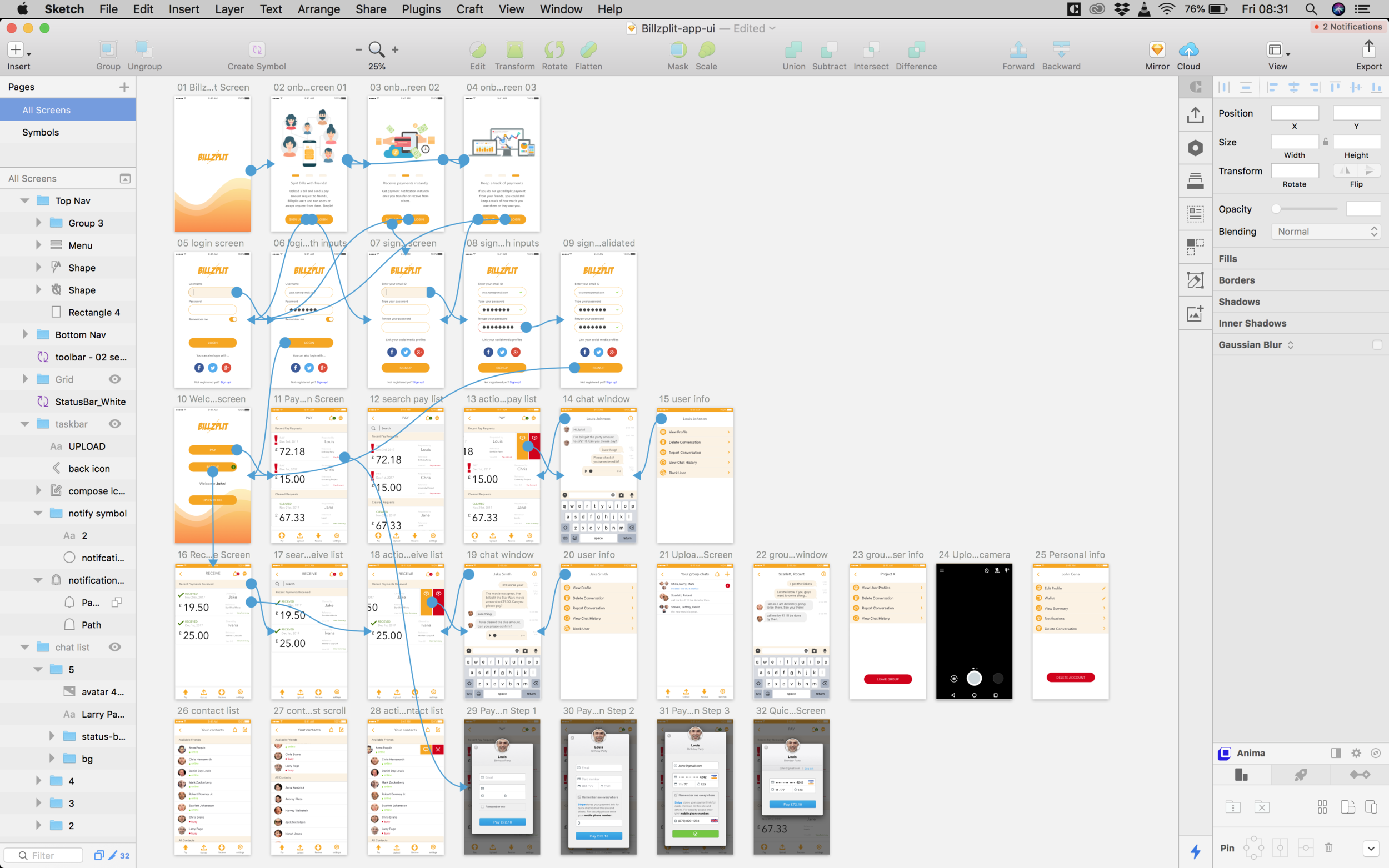The height and width of the screenshot is (868, 1389).
Task: Collapse the Top Nav layer group
Action: [x=24, y=201]
